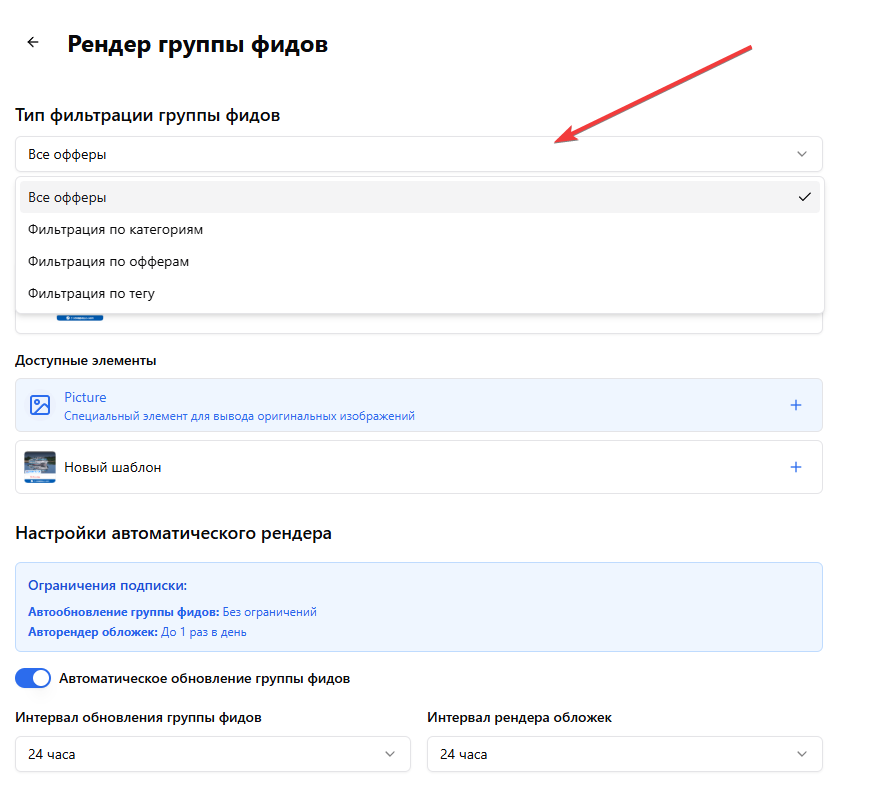Viewport: 871px width, 789px height.
Task: Click the chevron on Интервал рендера обложек
Action: pos(801,754)
